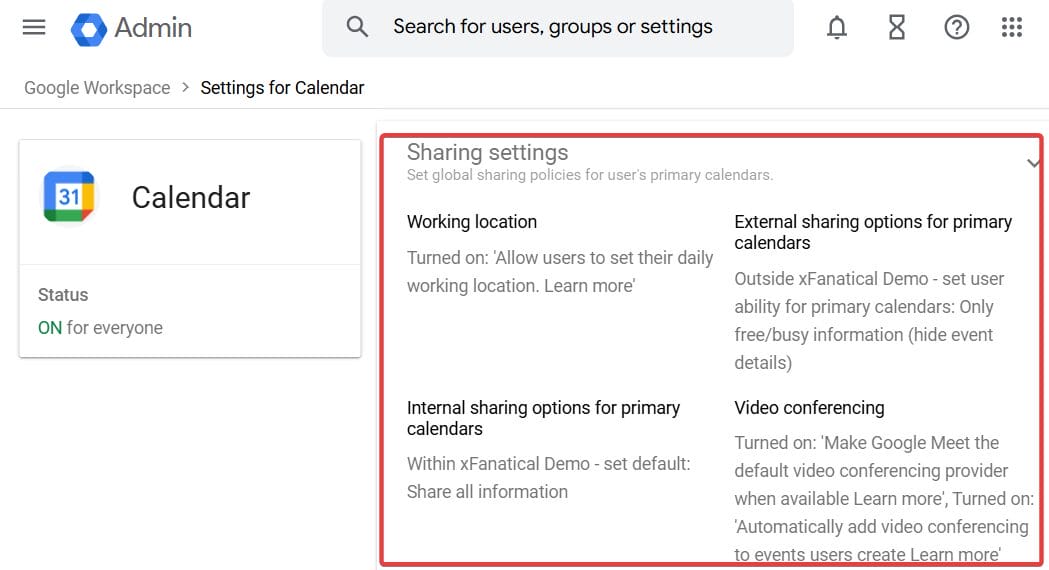Open the help question mark icon

957,27
